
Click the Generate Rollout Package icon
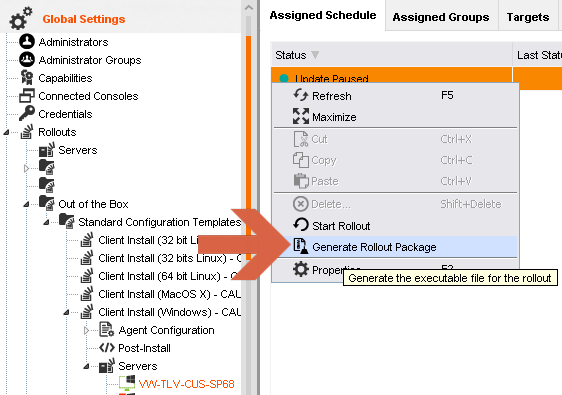coord(301,246)
